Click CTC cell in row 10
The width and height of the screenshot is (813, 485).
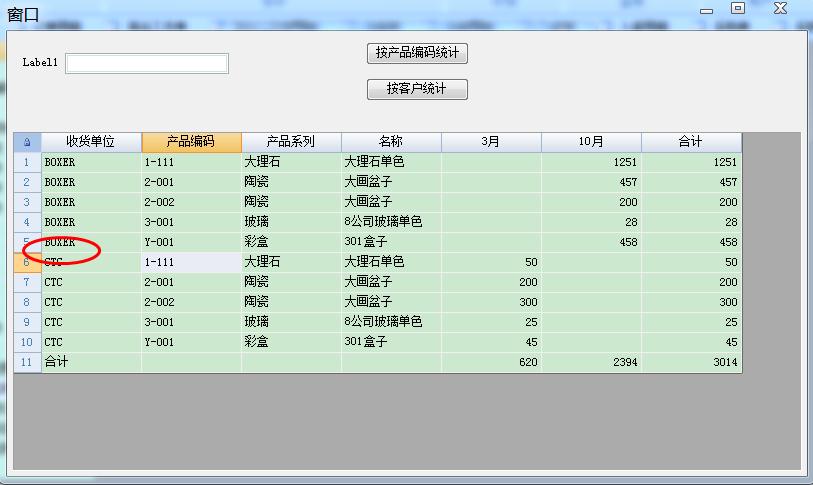(x=91, y=342)
